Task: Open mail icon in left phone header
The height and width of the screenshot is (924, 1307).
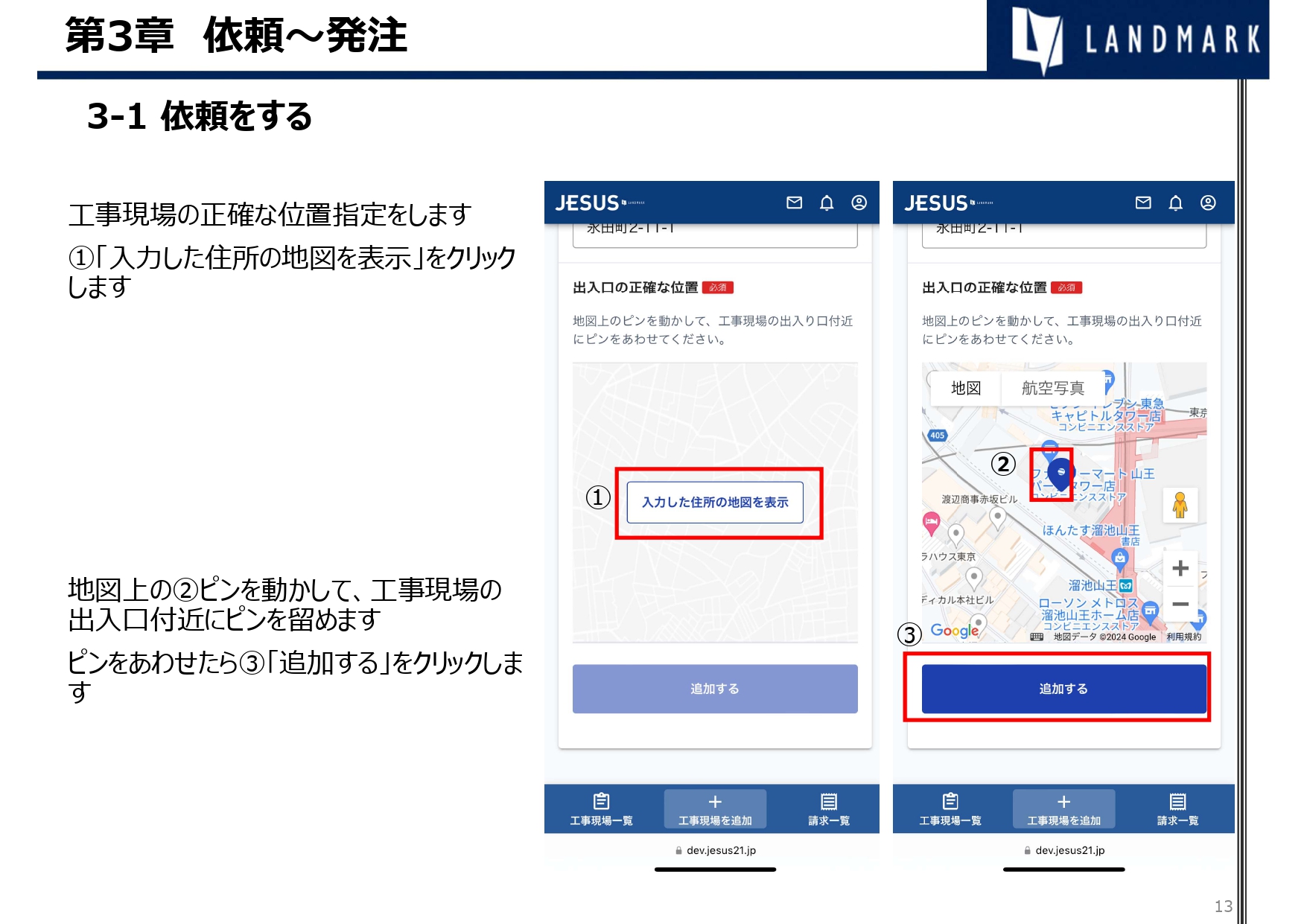Action: click(x=795, y=203)
